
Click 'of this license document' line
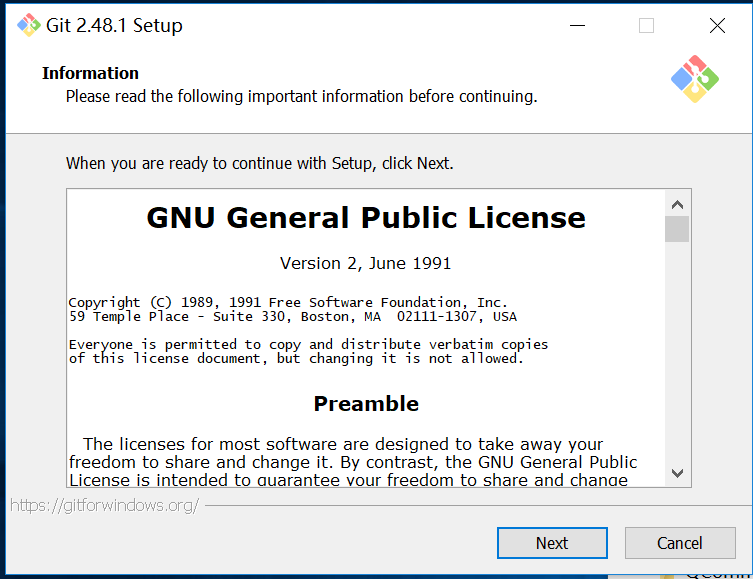296,359
